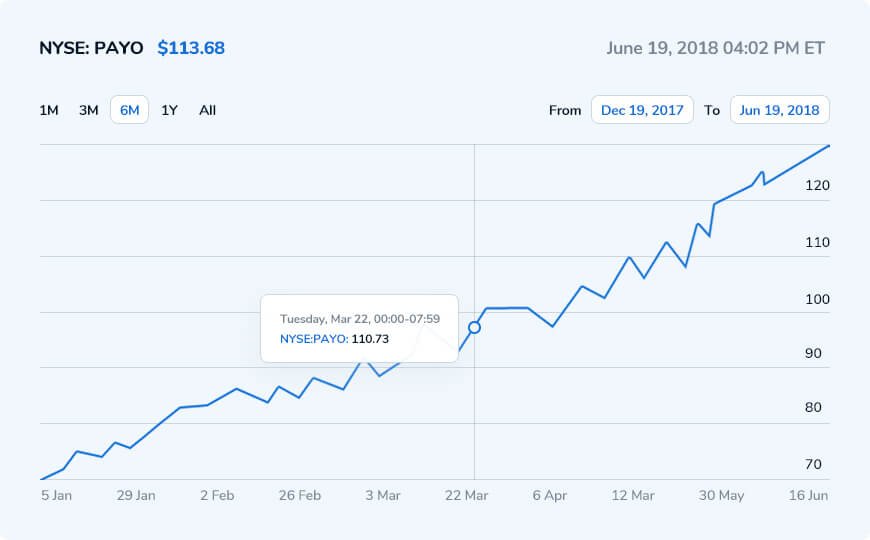
Task: Click the 30 May x-axis label
Action: (x=720, y=494)
